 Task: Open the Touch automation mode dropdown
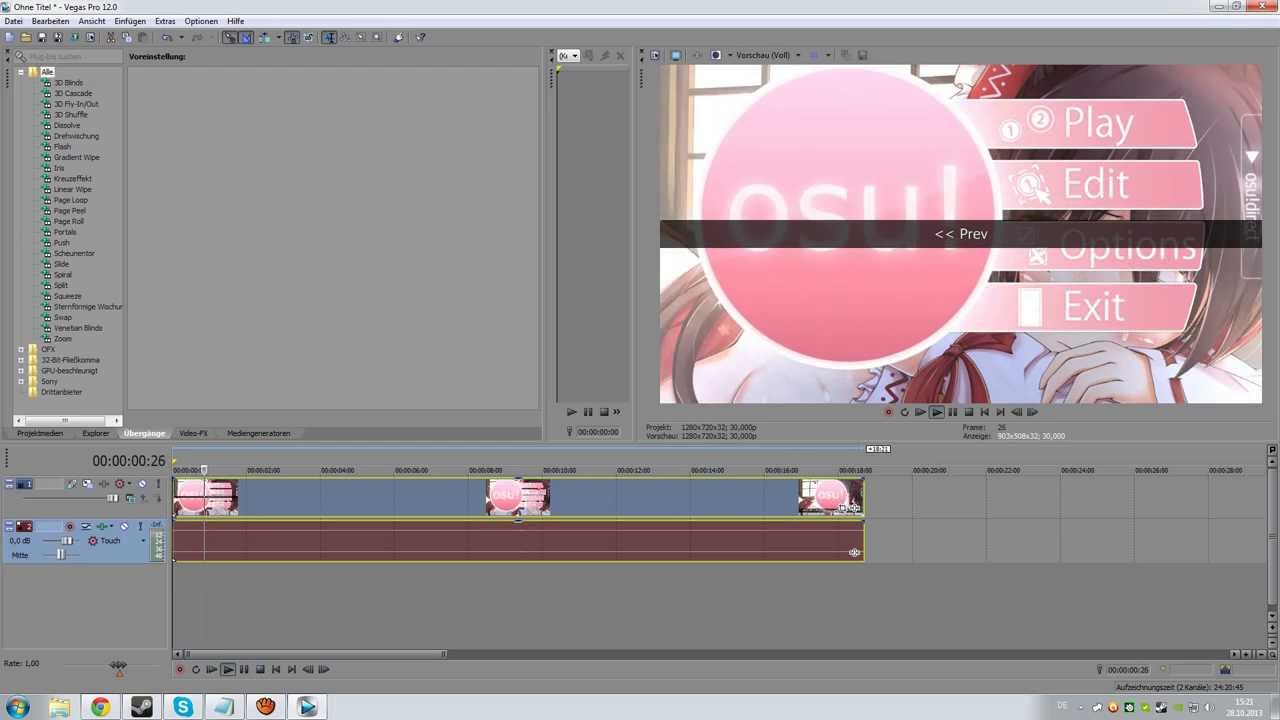coord(143,541)
